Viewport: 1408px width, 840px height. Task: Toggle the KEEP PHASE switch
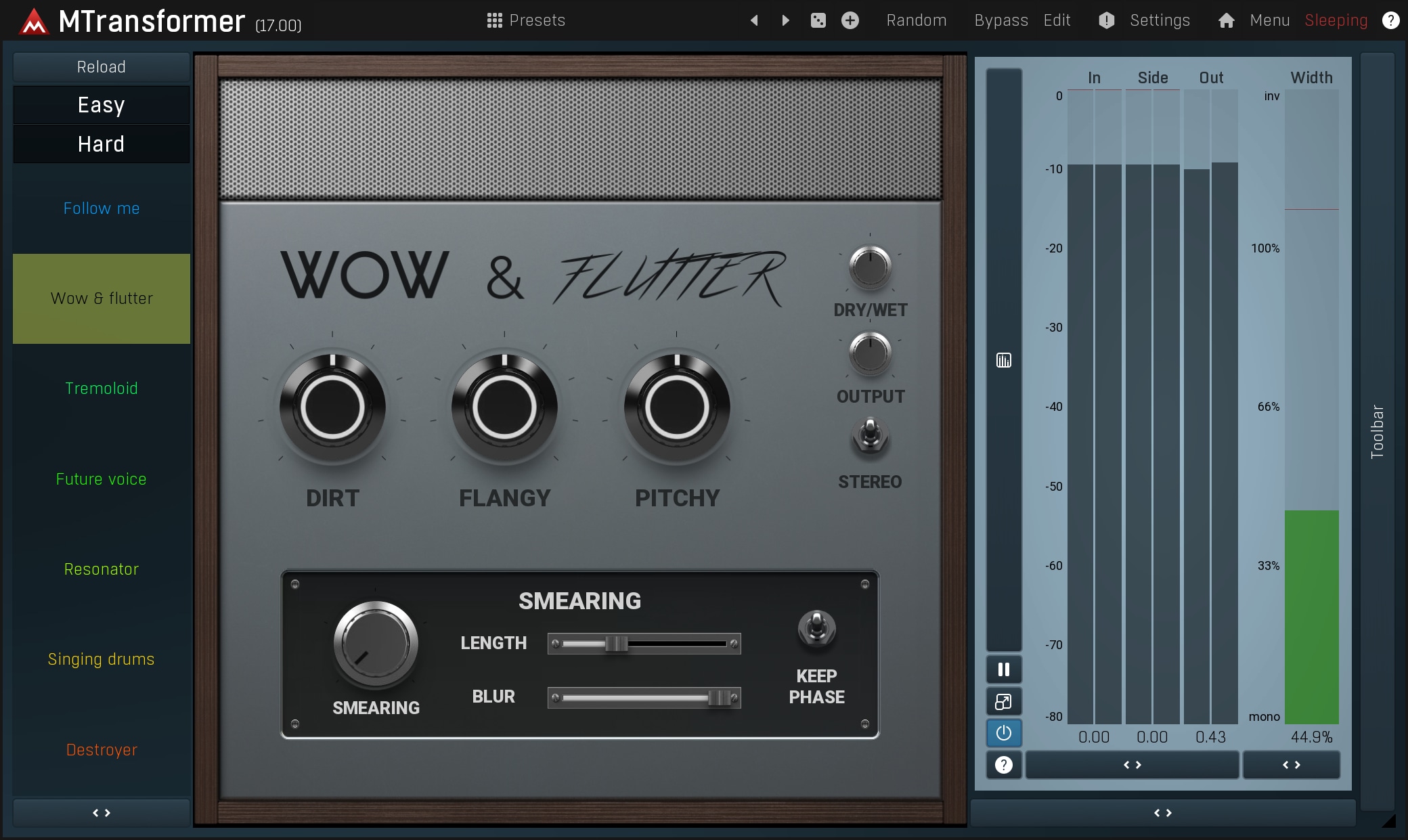[x=816, y=628]
